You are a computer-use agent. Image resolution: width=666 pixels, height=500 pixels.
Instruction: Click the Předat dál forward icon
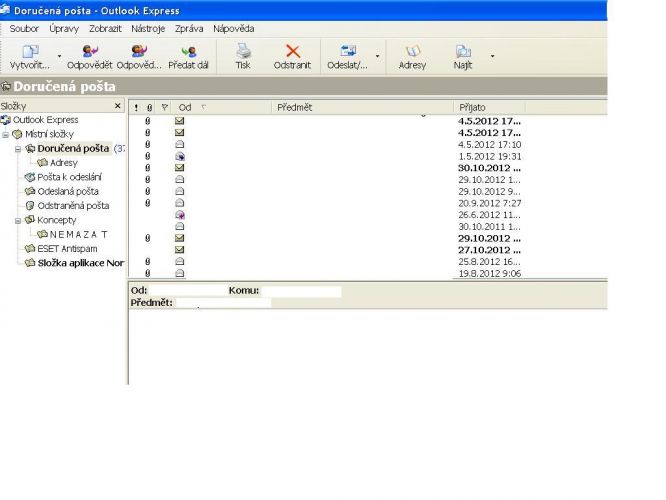coord(189,51)
